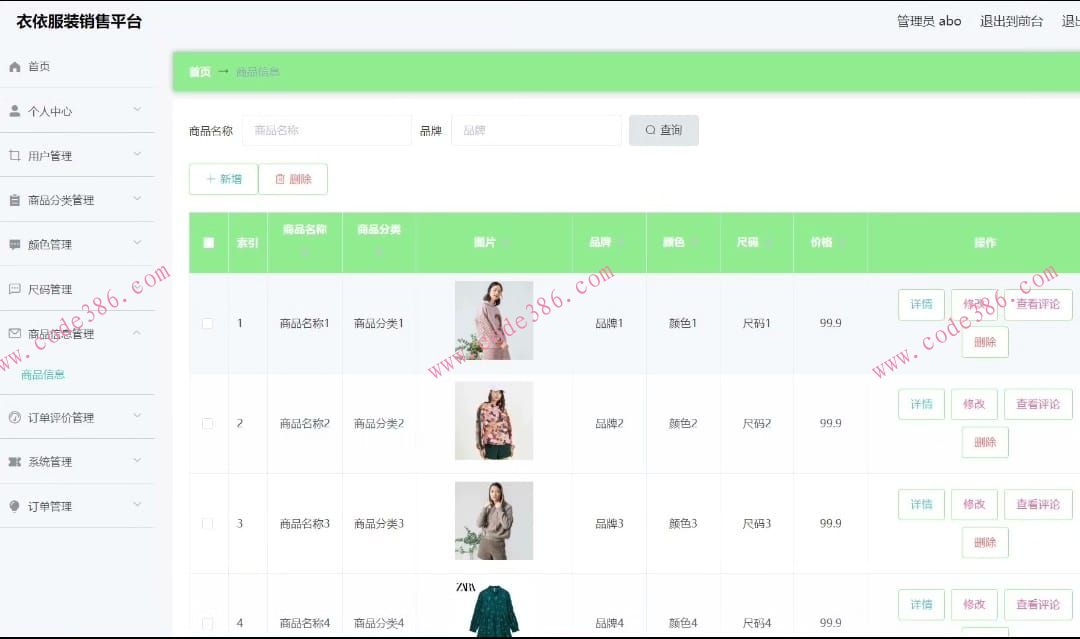Image resolution: width=1080 pixels, height=639 pixels.
Task: Open 查看评论 for 商品名称1
Action: tap(1037, 304)
